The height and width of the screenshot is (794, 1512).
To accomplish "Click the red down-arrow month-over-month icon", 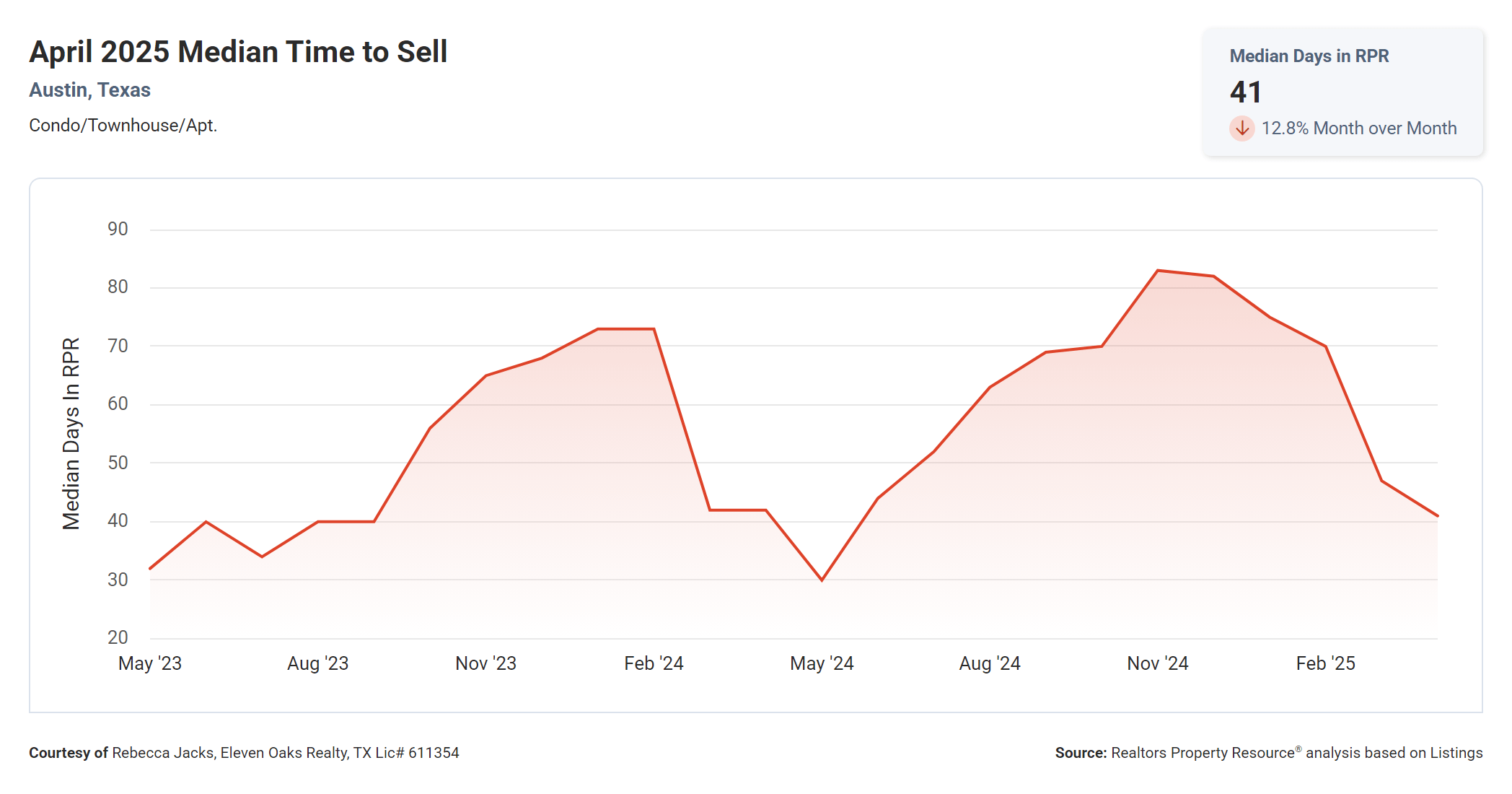I will click(x=1241, y=128).
